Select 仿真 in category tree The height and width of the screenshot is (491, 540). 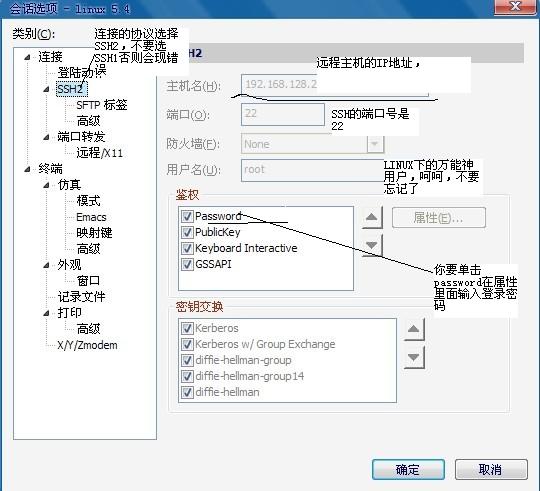click(70, 185)
